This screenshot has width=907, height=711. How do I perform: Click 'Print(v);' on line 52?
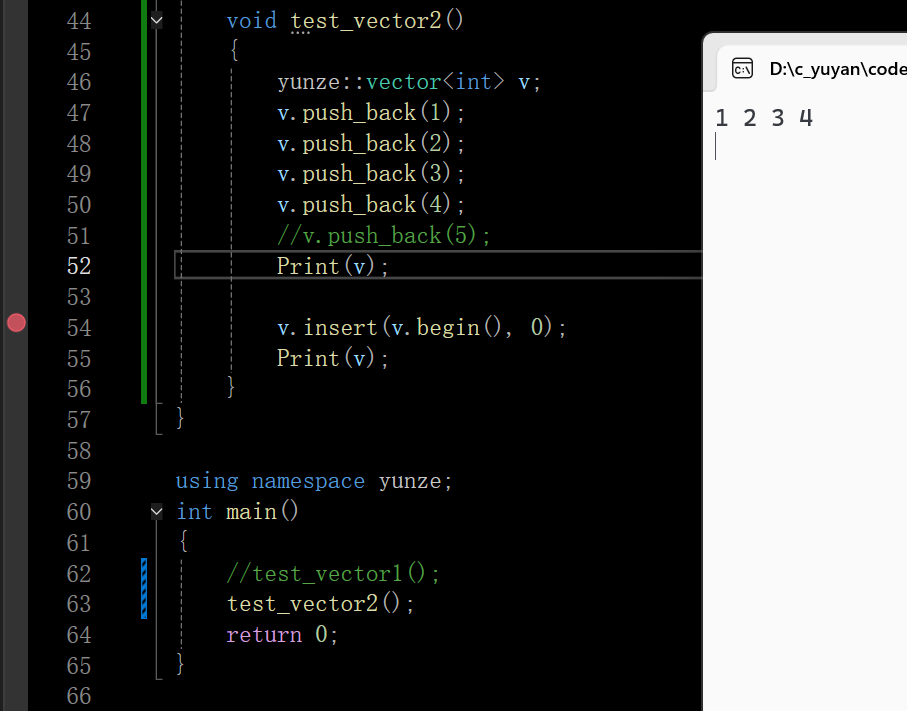[332, 266]
